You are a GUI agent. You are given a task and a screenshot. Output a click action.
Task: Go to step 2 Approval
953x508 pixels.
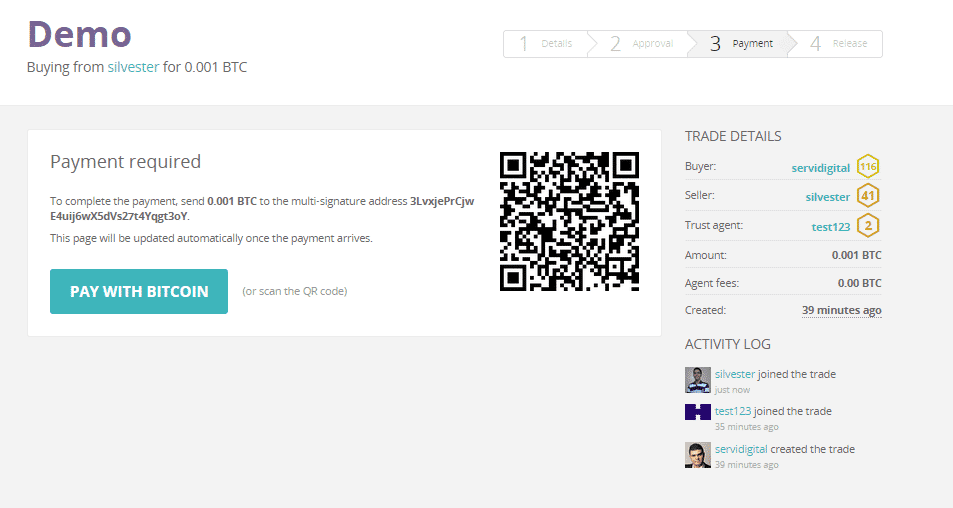[x=642, y=44]
